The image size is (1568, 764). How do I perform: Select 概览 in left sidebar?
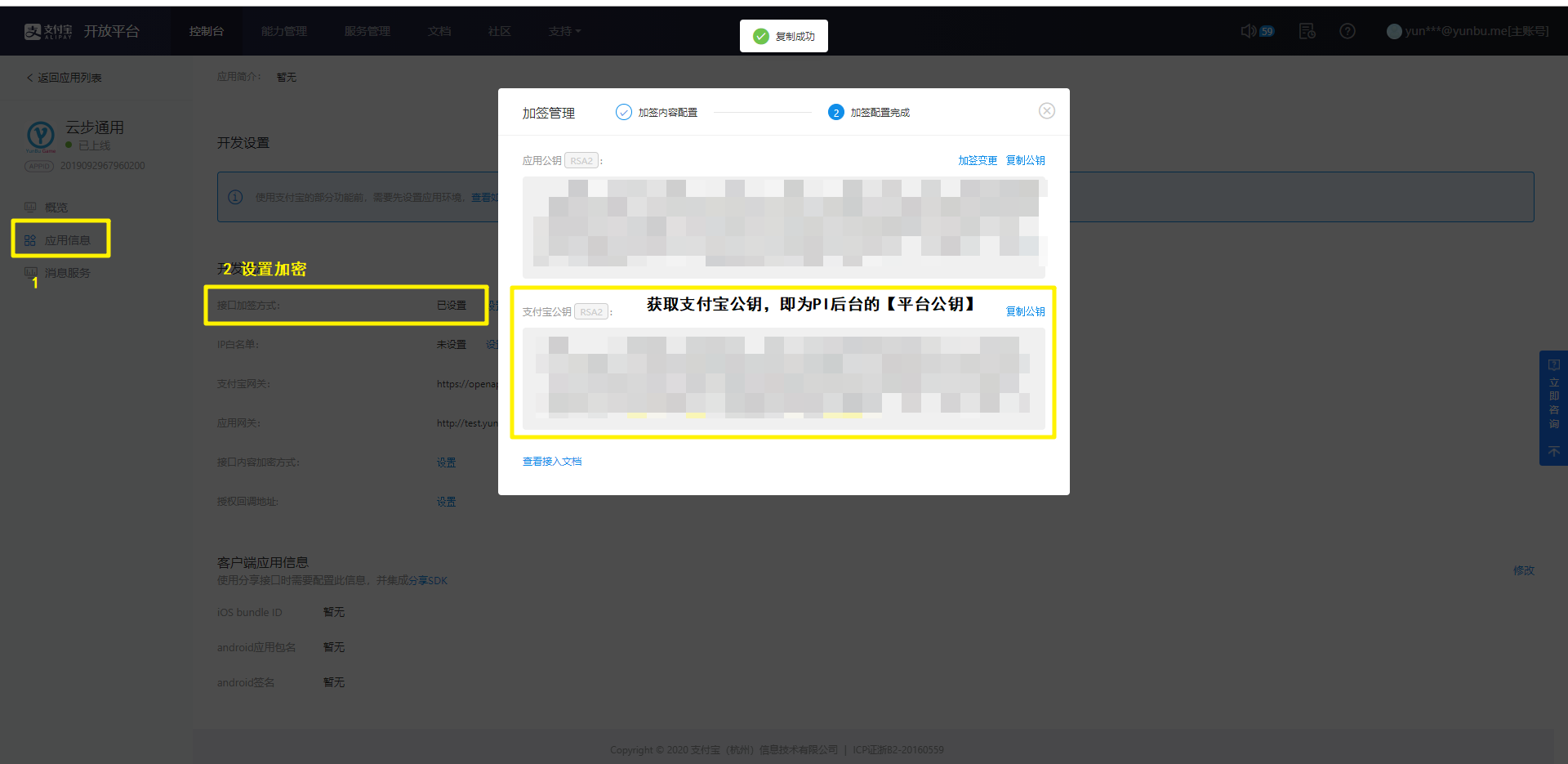pos(56,208)
